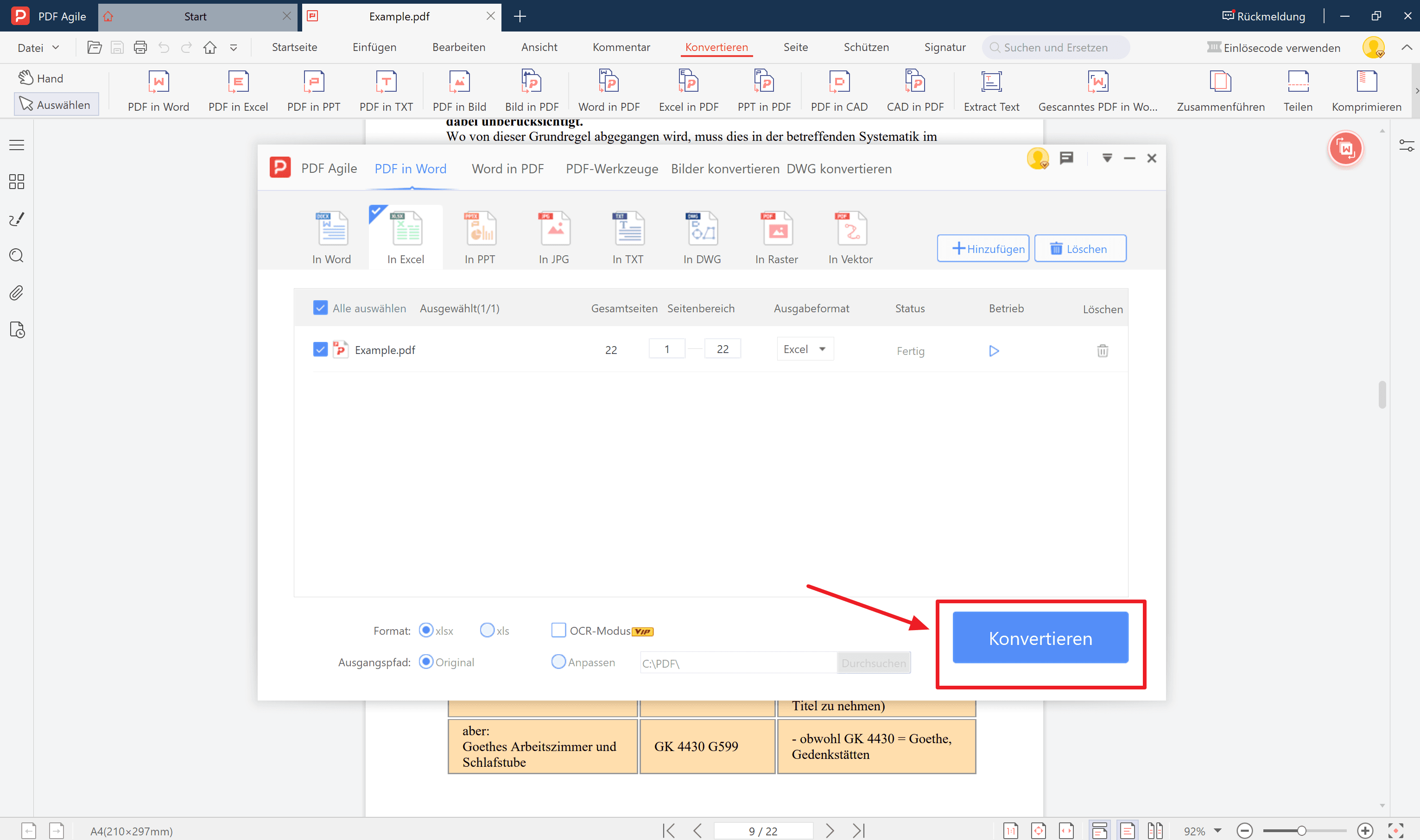Expand quick access toolbar customization arrow

233,48
